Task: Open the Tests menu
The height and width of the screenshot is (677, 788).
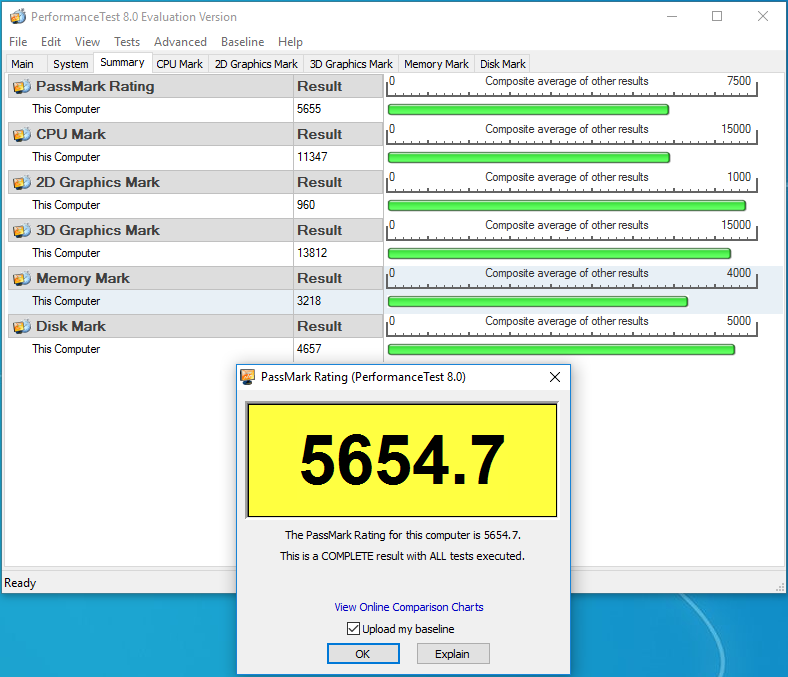Action: tap(127, 42)
